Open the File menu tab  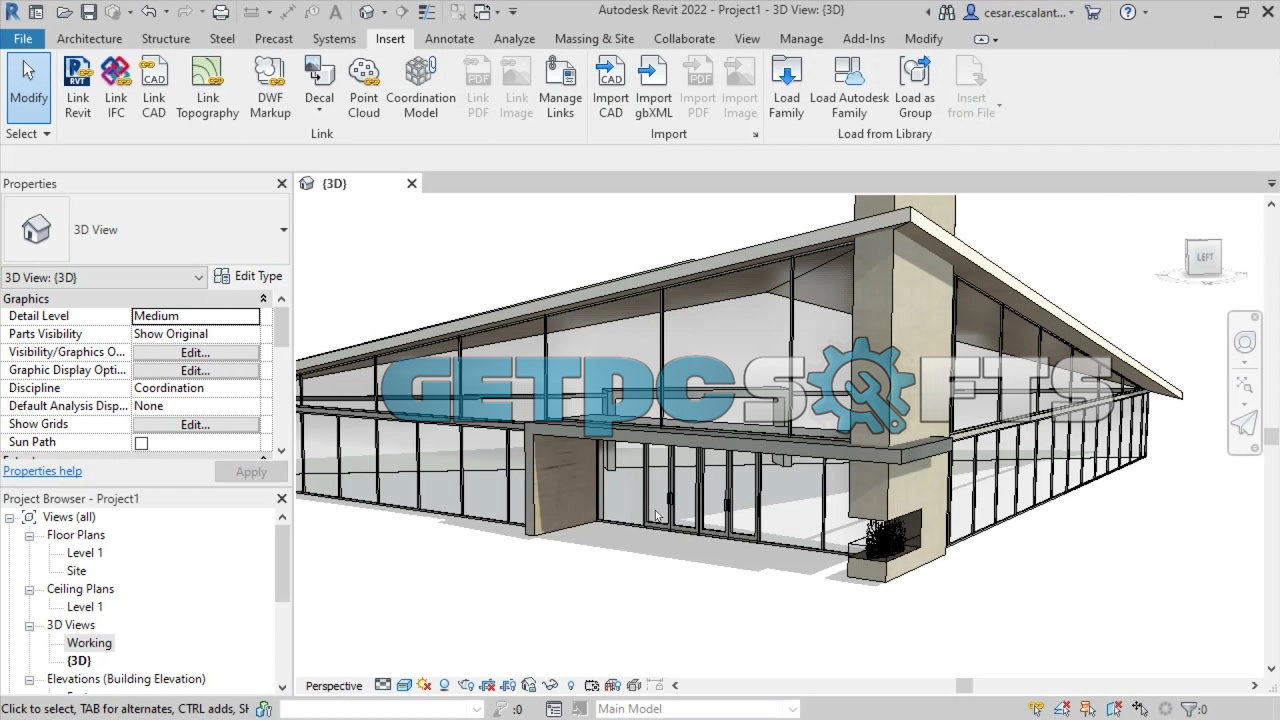[22, 39]
